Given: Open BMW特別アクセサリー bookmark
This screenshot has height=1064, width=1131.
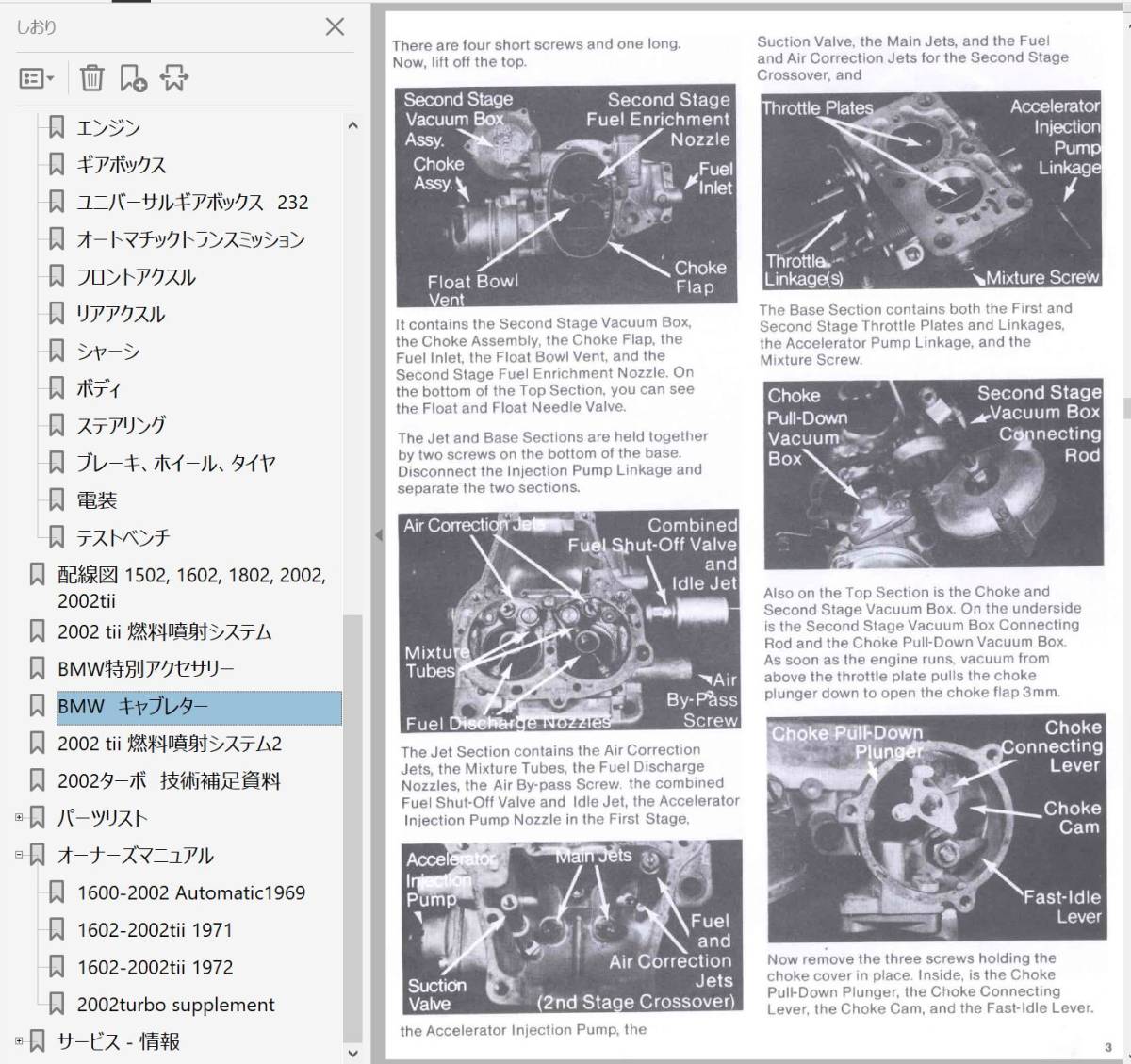Looking at the screenshot, I should point(146,668).
